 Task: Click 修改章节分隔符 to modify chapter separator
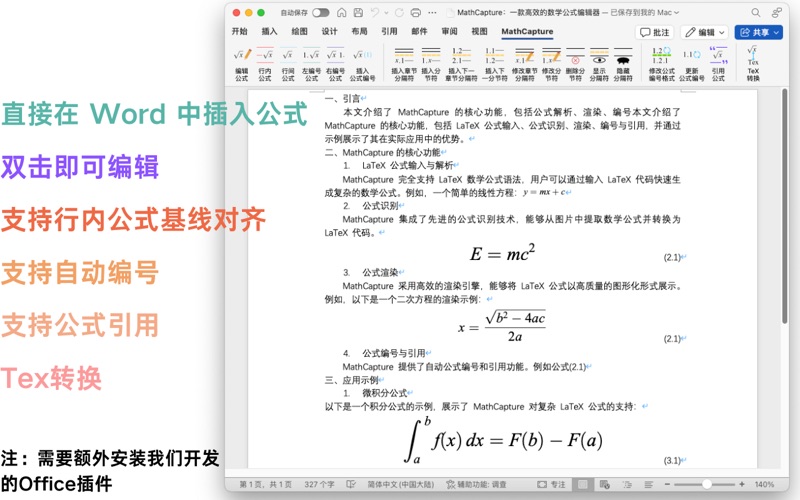[524, 64]
